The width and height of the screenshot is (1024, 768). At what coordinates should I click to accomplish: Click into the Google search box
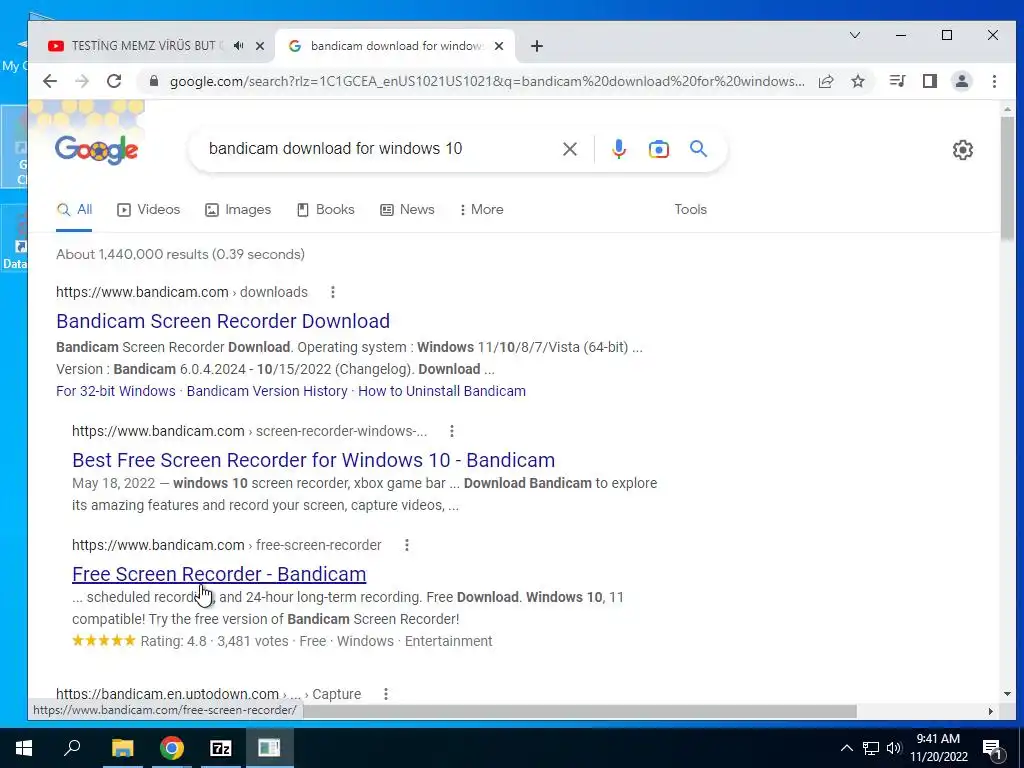379,149
